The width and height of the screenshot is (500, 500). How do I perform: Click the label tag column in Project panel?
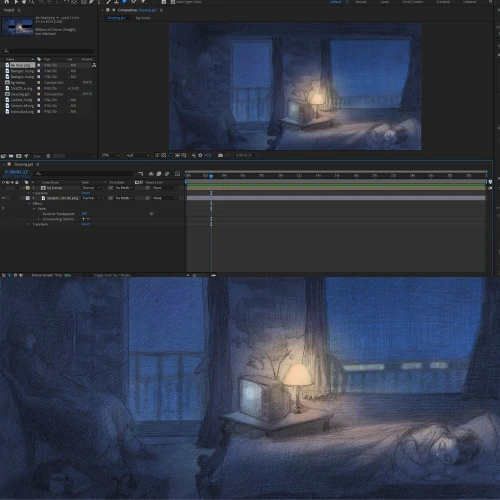click(x=39, y=59)
